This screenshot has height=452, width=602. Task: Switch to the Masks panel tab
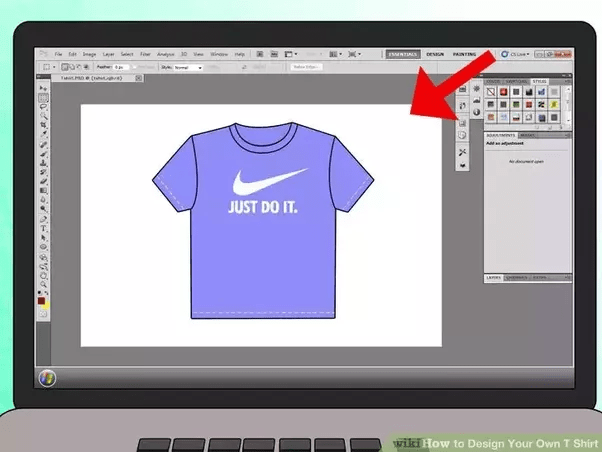[527, 135]
